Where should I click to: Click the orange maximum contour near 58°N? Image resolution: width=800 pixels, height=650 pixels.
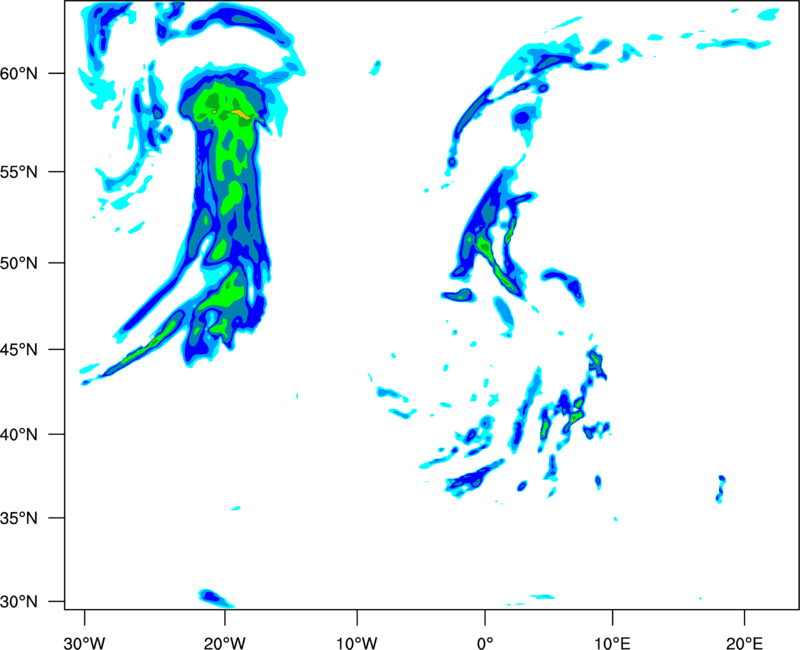click(x=240, y=114)
